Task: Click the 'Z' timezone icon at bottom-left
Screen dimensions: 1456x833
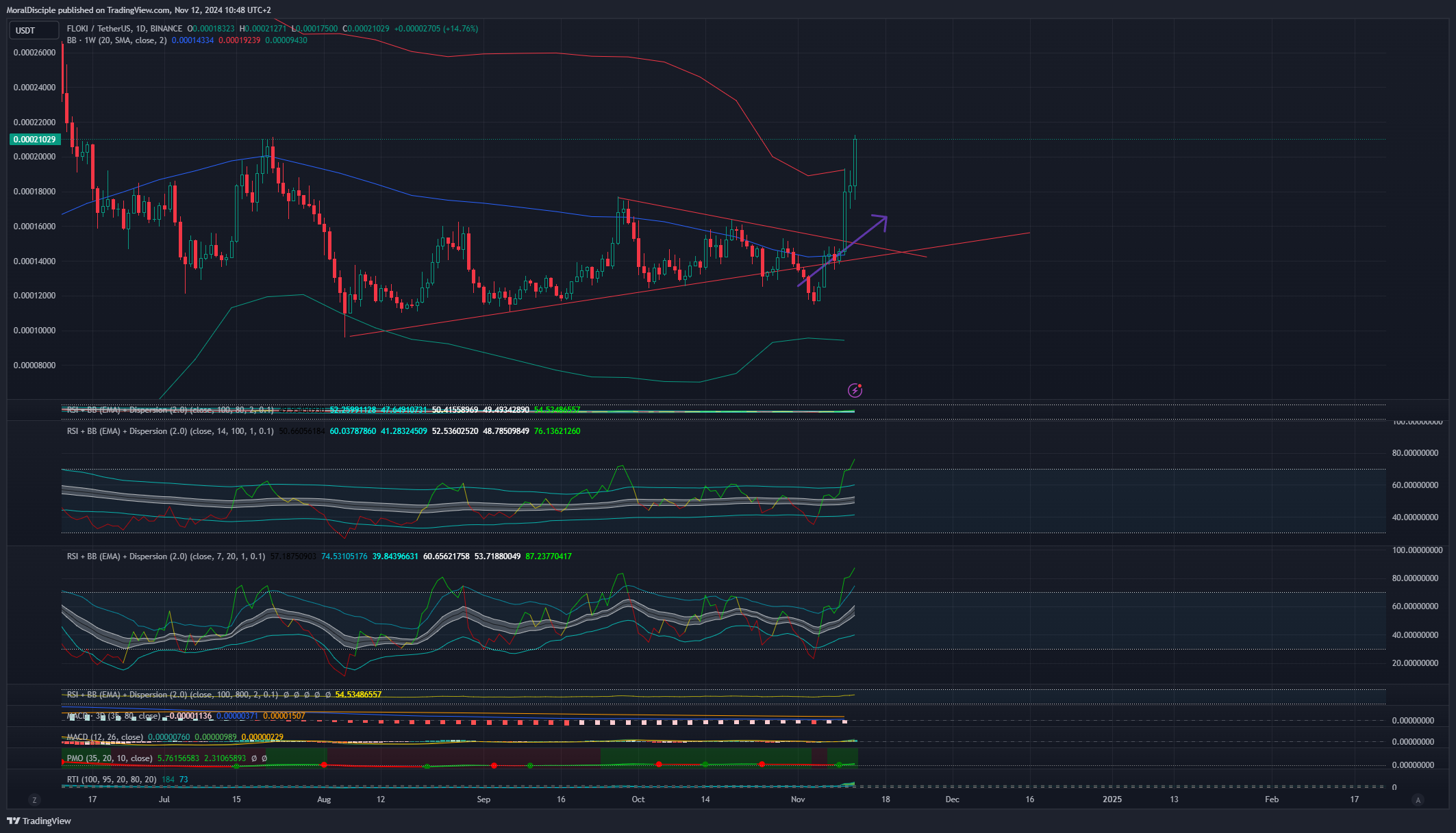Action: click(x=34, y=799)
